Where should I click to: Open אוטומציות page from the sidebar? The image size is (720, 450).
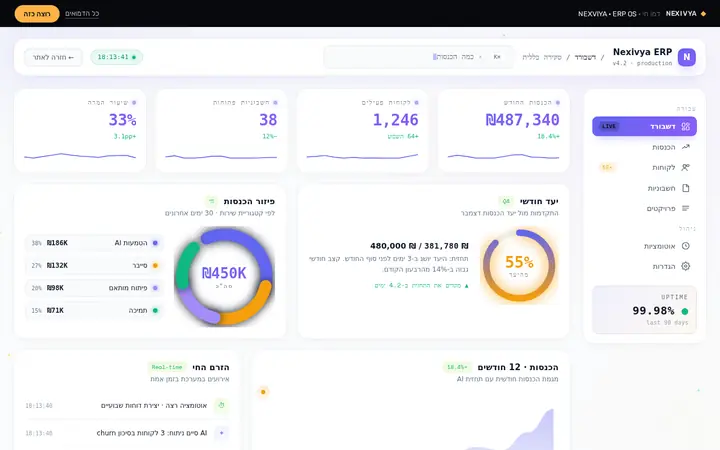644,246
